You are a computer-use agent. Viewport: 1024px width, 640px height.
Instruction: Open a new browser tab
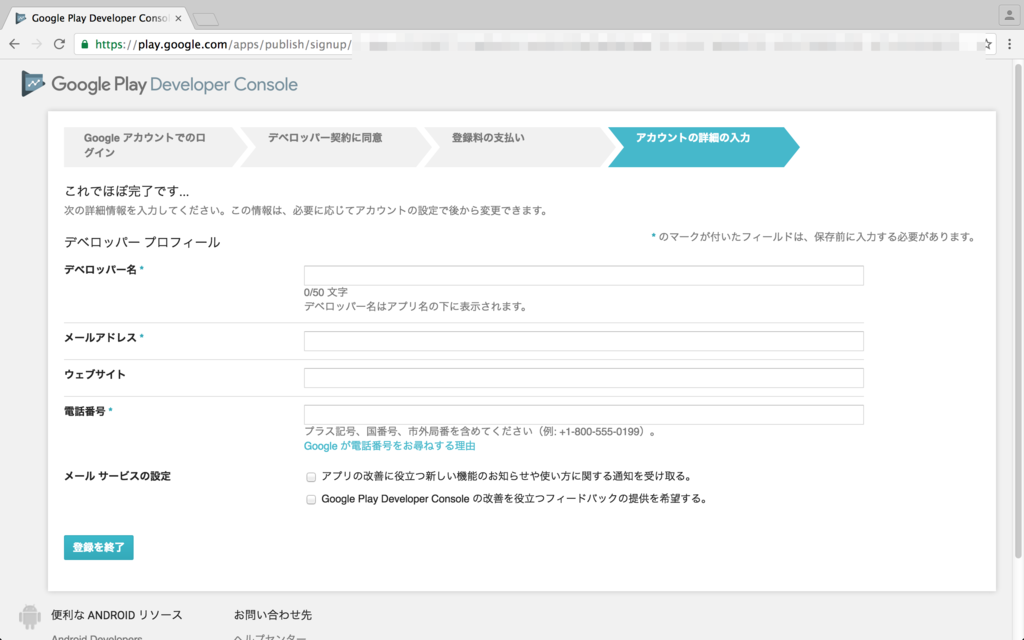coord(205,19)
